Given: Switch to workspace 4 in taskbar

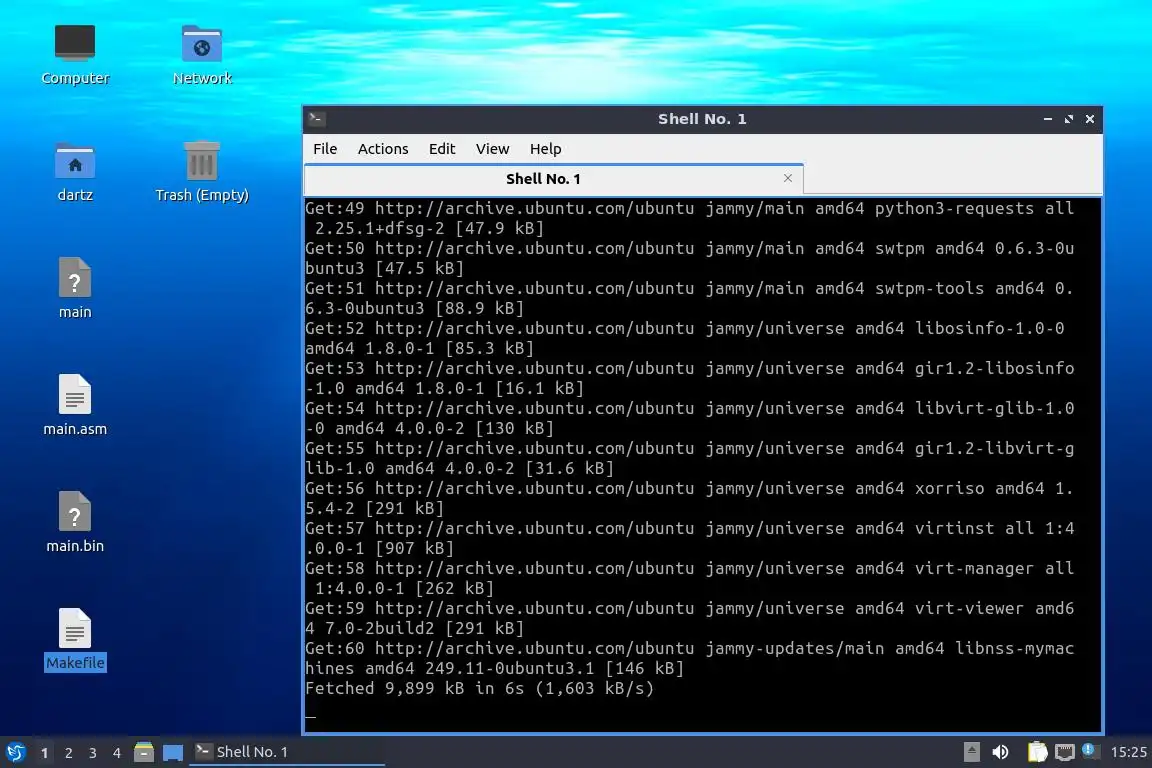Looking at the screenshot, I should point(117,753).
